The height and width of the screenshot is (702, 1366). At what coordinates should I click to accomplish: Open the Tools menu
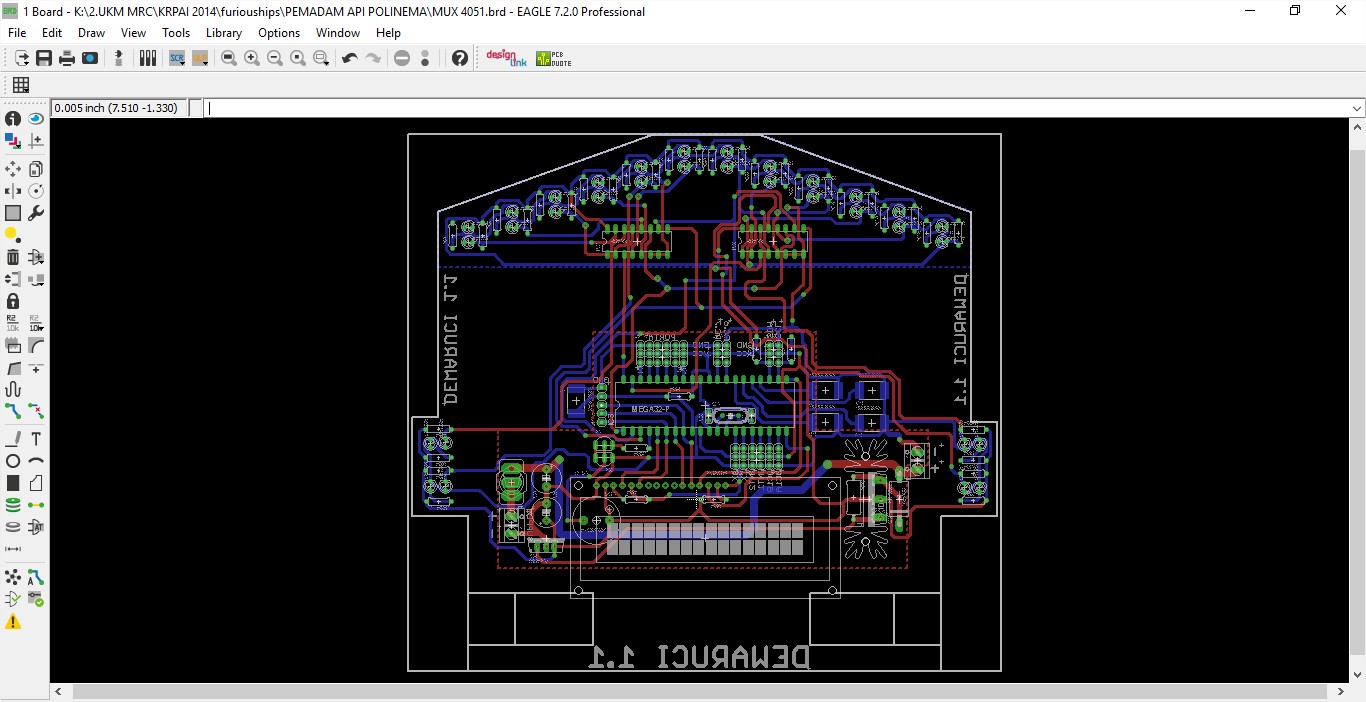[176, 32]
